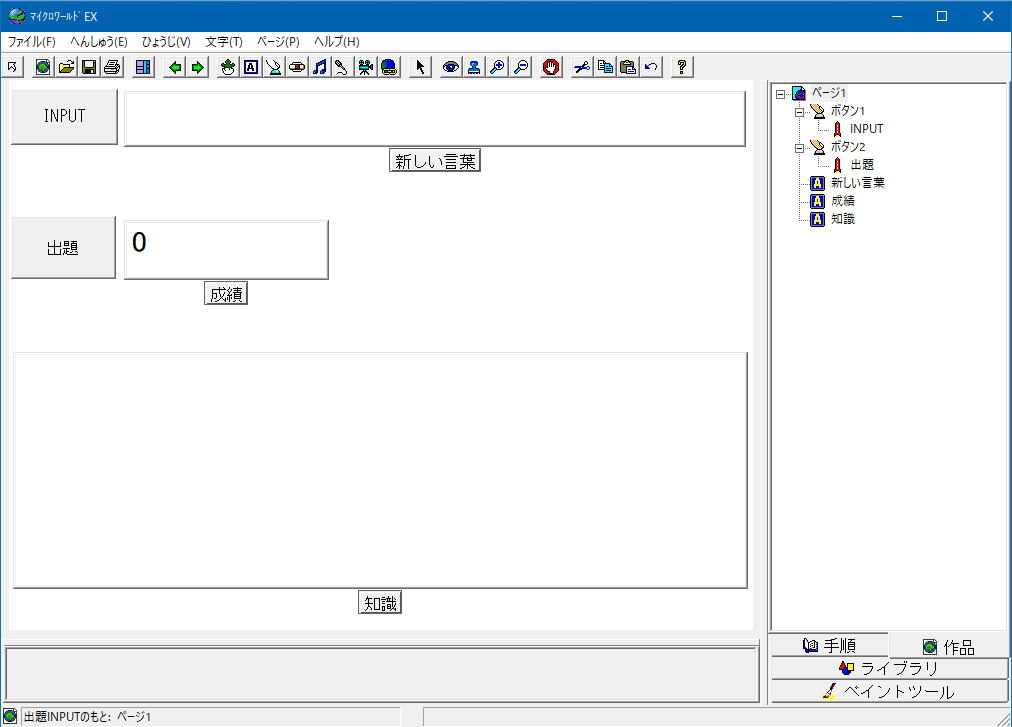The width and height of the screenshot is (1012, 727).
Task: Stop all processes with red stop hand
Action: pos(551,67)
